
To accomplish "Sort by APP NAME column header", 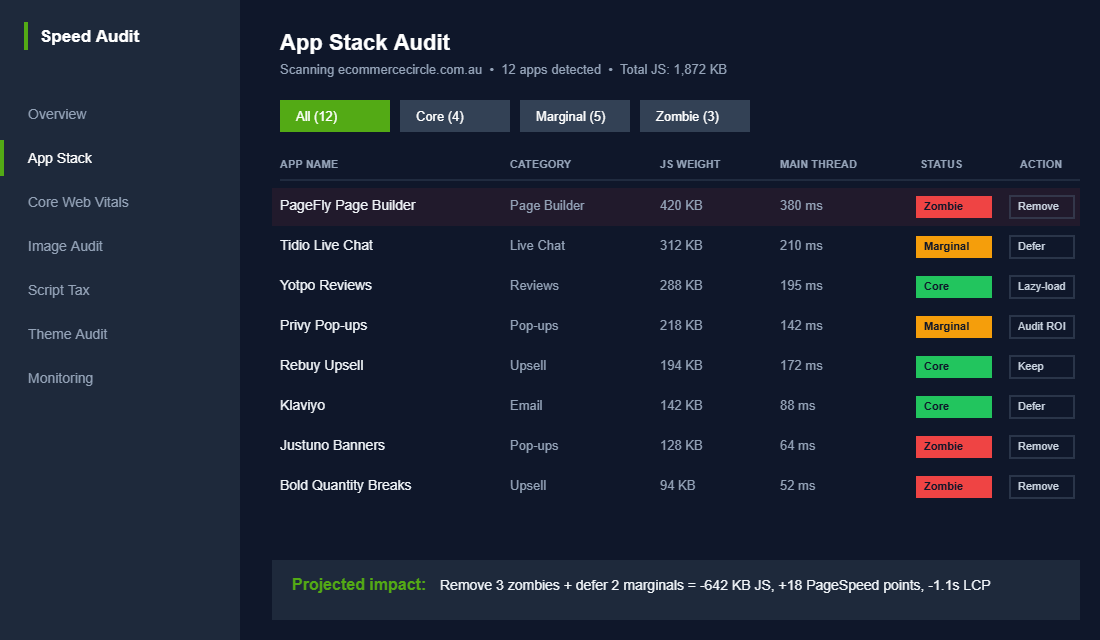I will point(309,164).
